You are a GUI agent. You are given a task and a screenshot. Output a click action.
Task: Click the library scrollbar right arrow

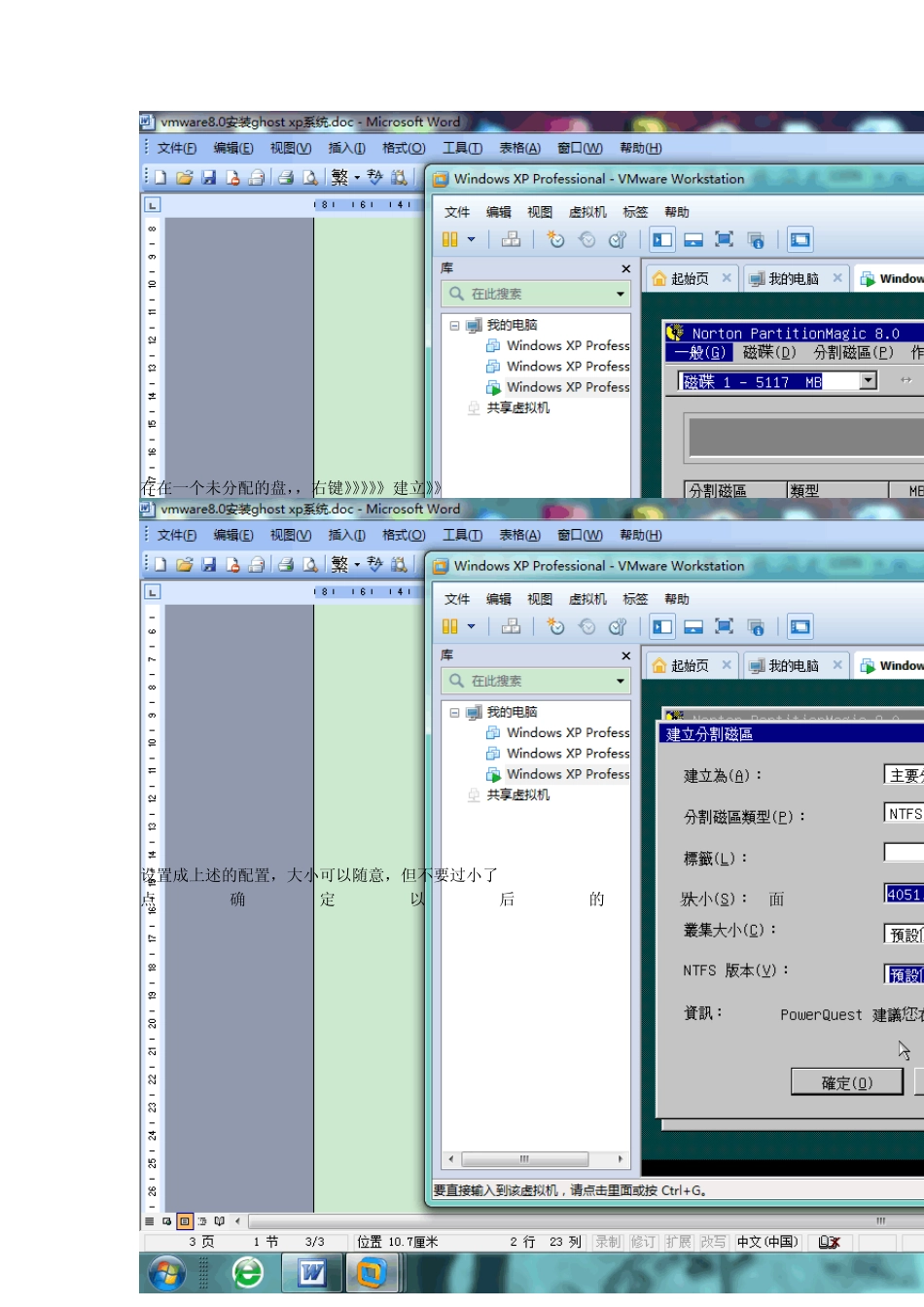[621, 1158]
